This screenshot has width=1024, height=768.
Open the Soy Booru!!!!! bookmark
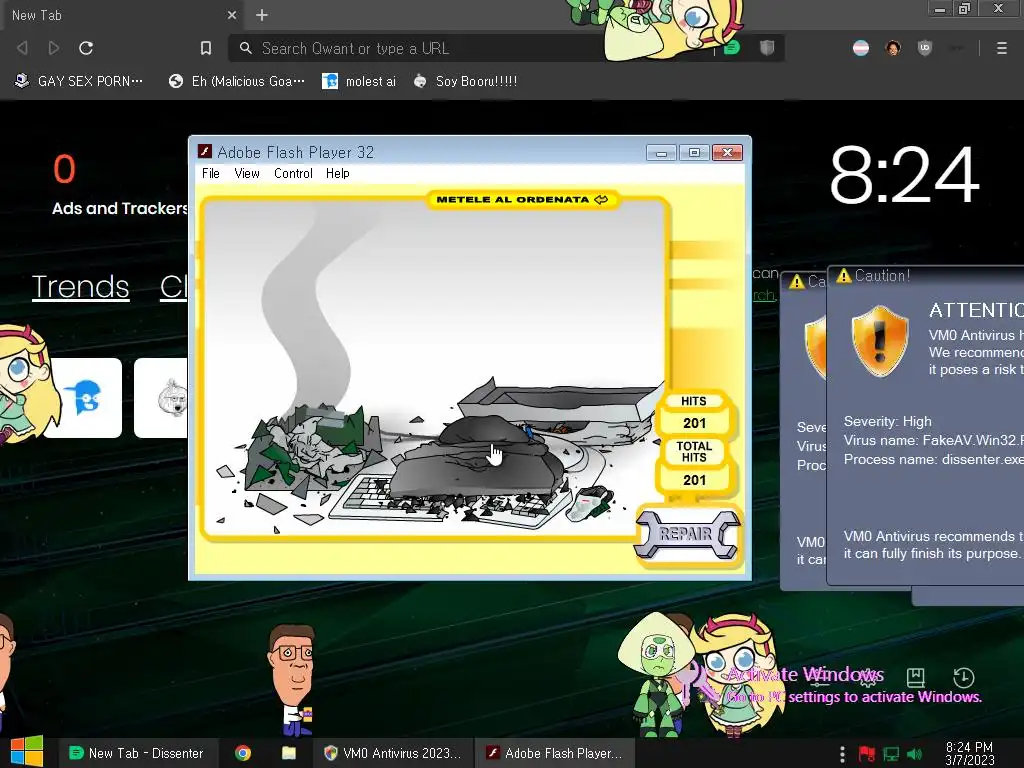tap(466, 81)
